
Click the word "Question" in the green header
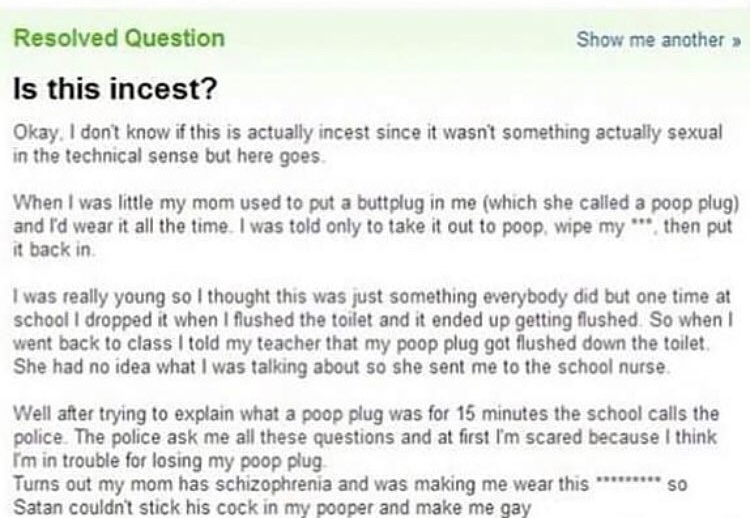pyautogui.click(x=176, y=38)
